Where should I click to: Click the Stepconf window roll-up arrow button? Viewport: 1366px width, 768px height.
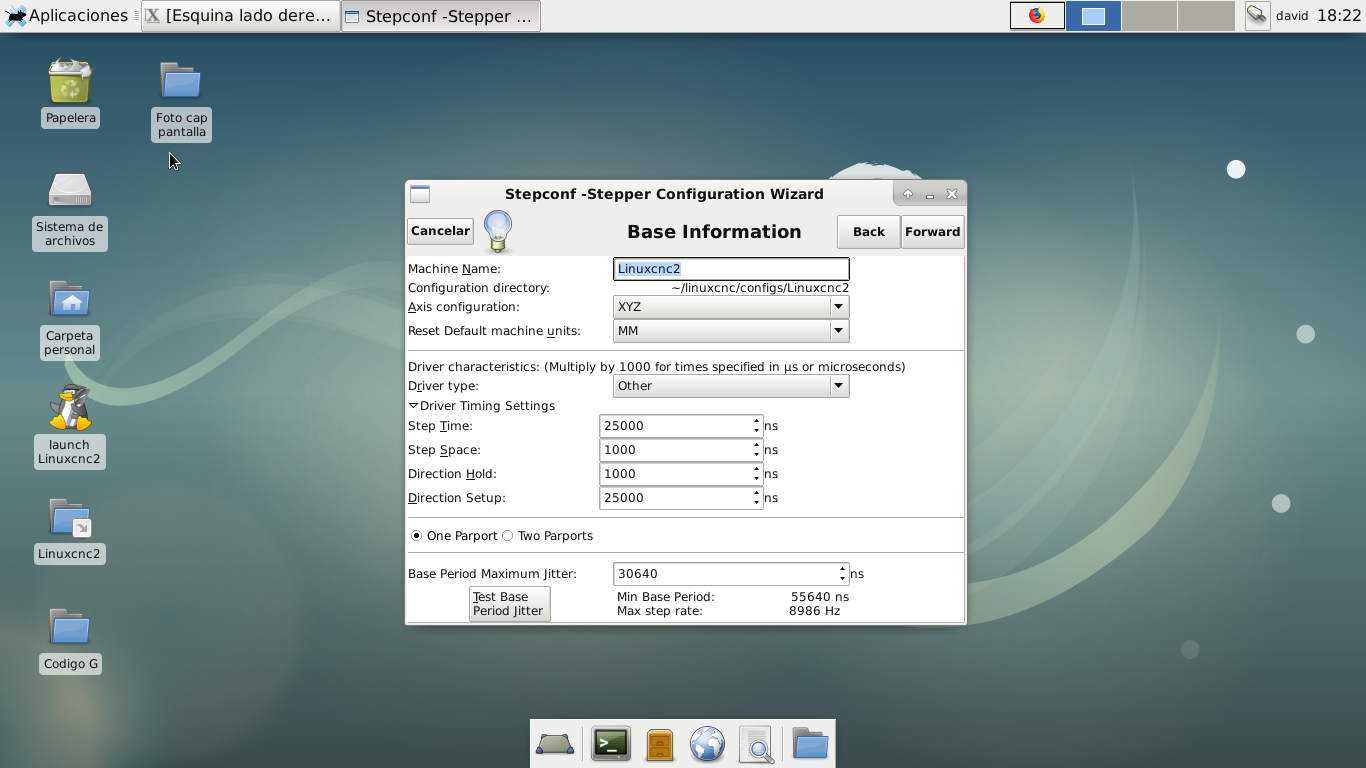tap(908, 194)
